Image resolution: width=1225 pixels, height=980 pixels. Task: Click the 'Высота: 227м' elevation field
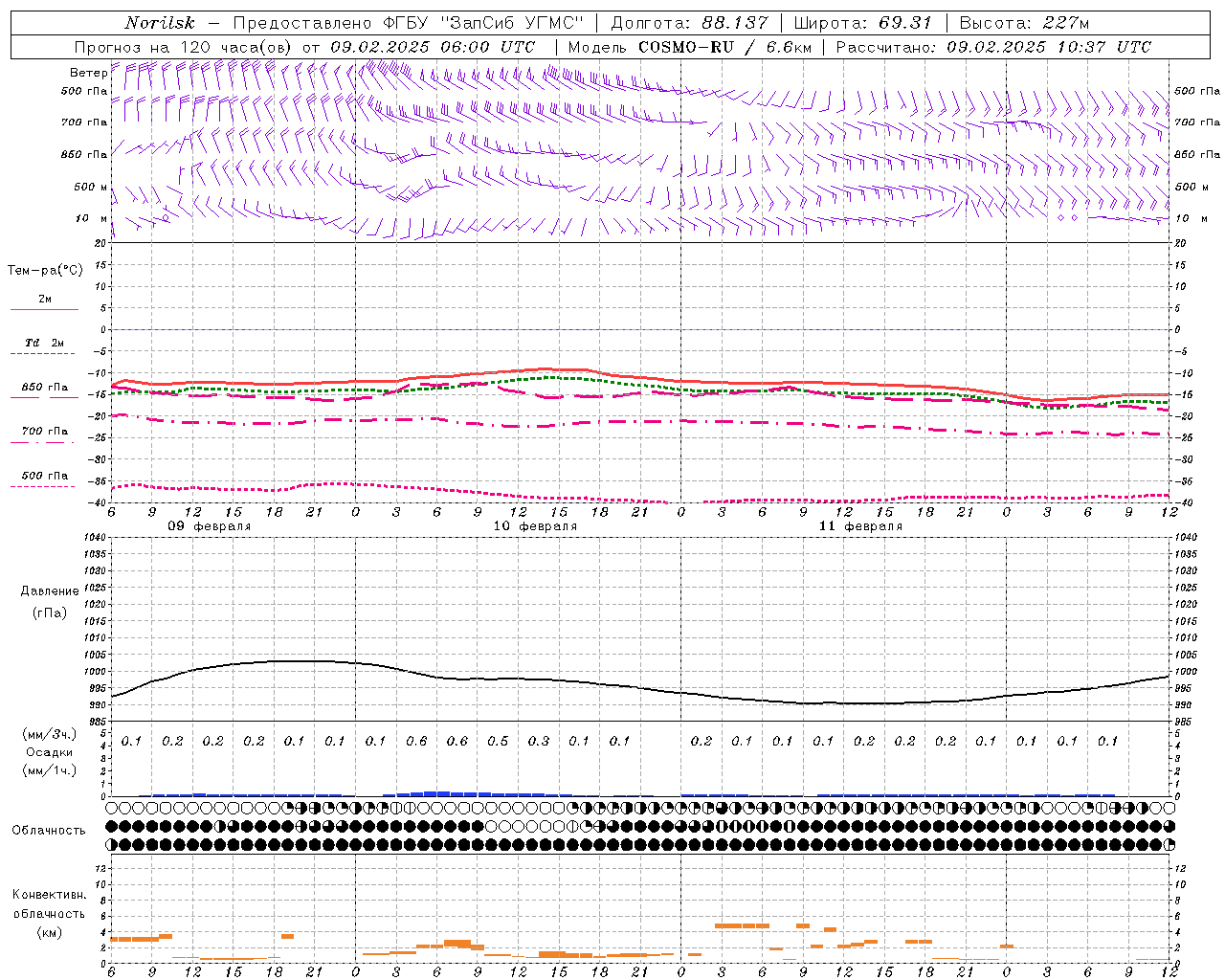[x=1023, y=23]
